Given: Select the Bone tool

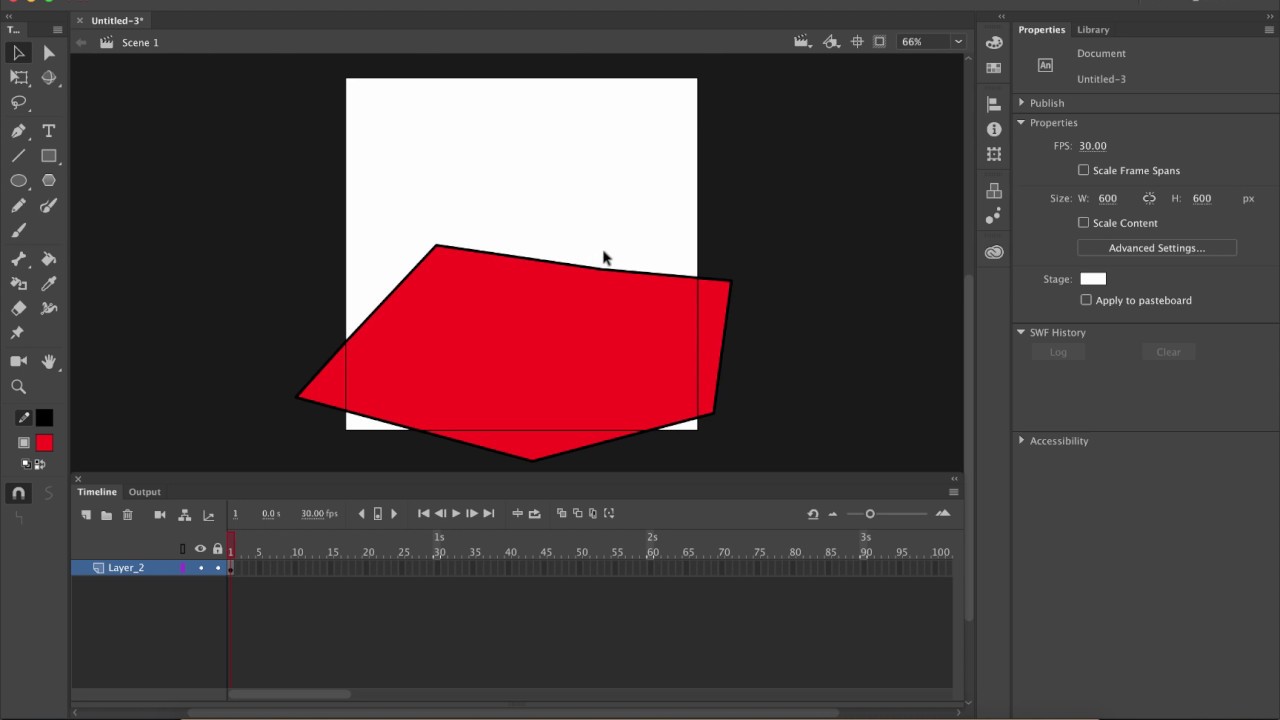Looking at the screenshot, I should click(19, 259).
